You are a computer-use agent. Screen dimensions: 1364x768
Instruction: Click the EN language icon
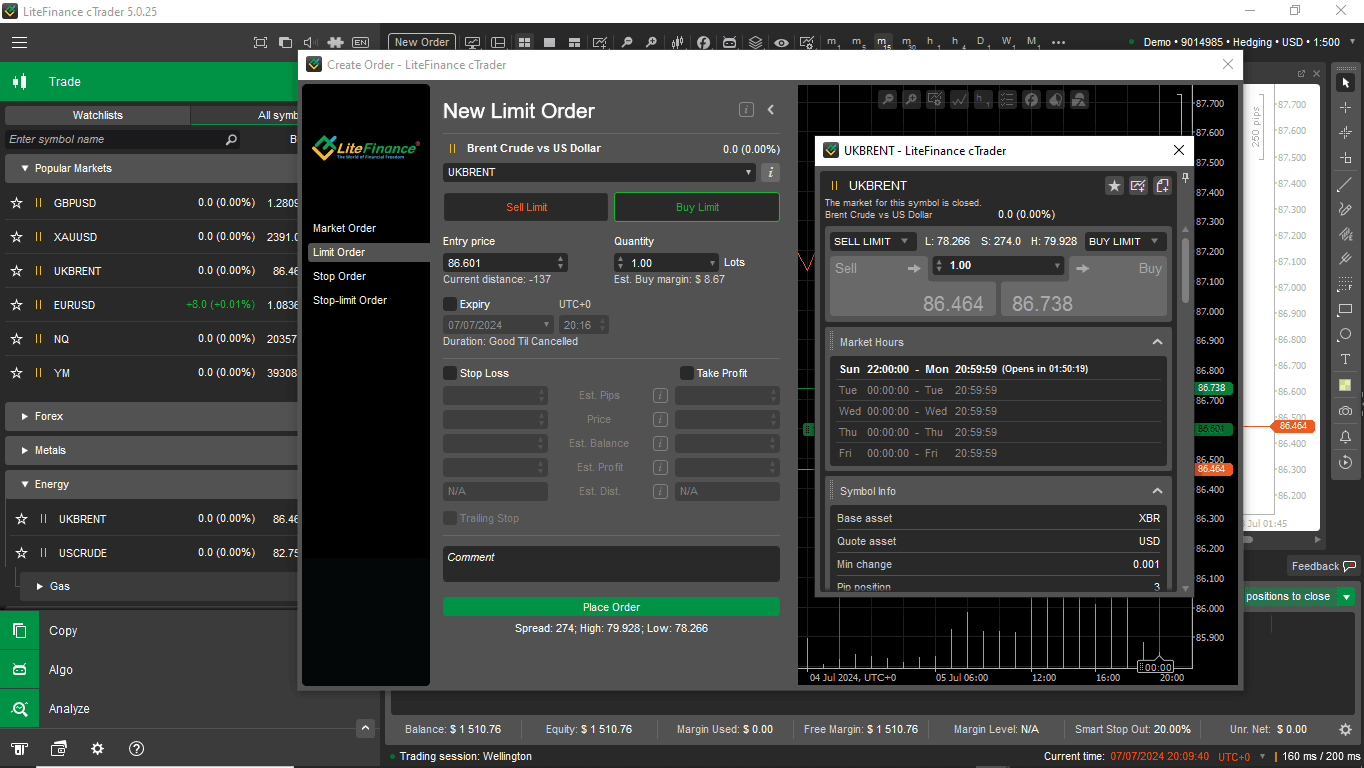[360, 43]
